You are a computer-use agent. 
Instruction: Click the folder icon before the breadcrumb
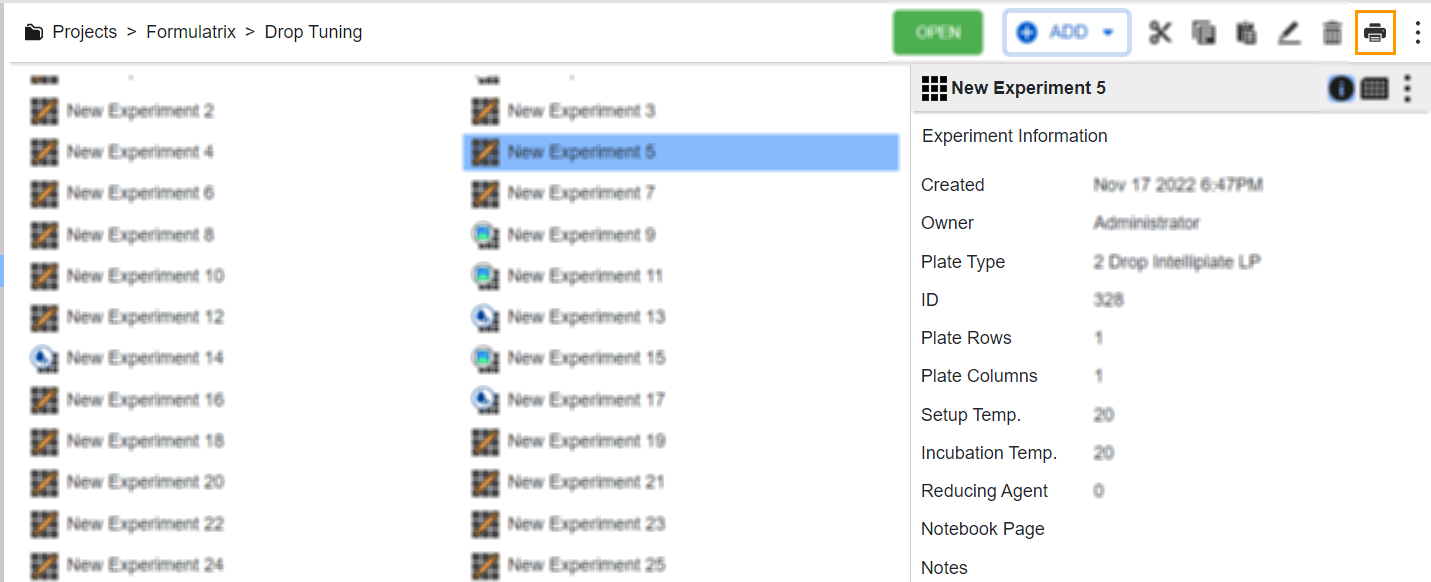34,31
